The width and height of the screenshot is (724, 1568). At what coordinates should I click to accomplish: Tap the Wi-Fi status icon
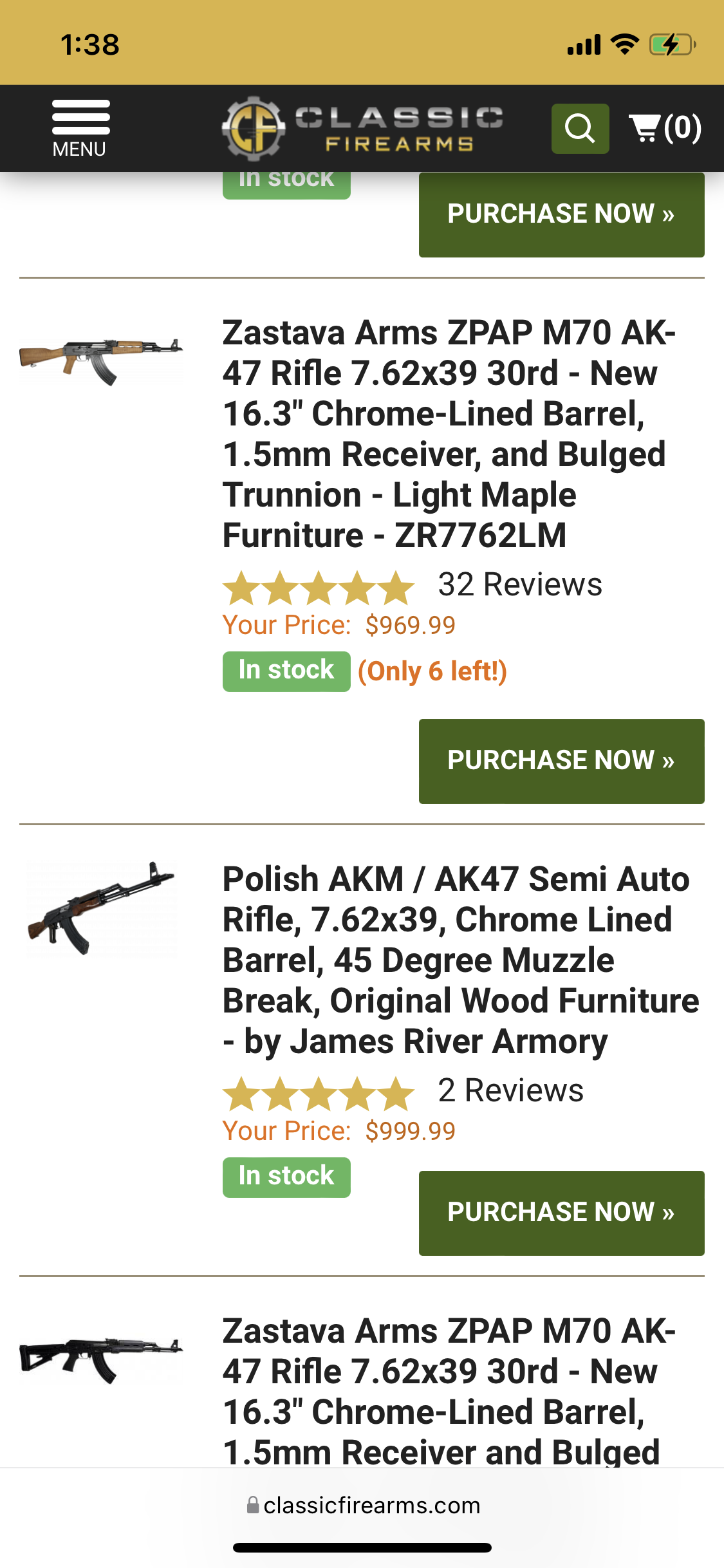624,44
